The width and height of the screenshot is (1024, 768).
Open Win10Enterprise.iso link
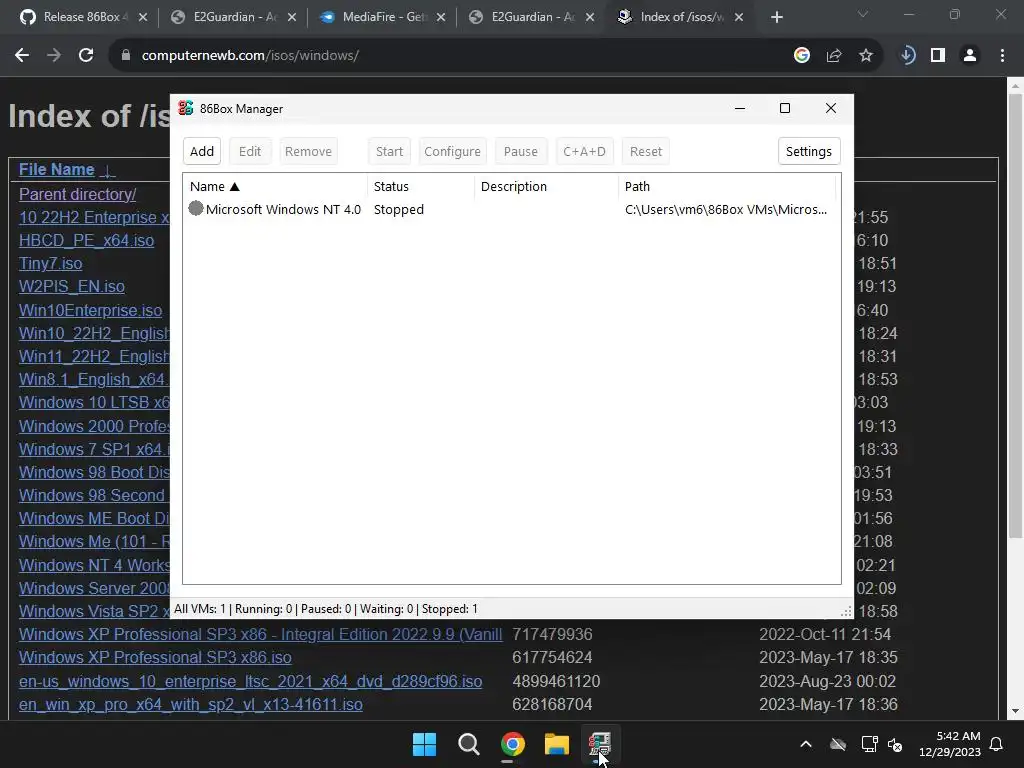tap(90, 310)
